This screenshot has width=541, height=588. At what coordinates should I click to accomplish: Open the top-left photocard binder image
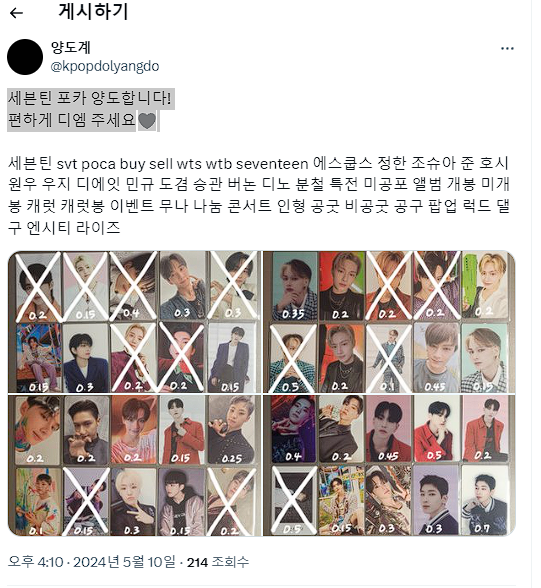pos(135,322)
